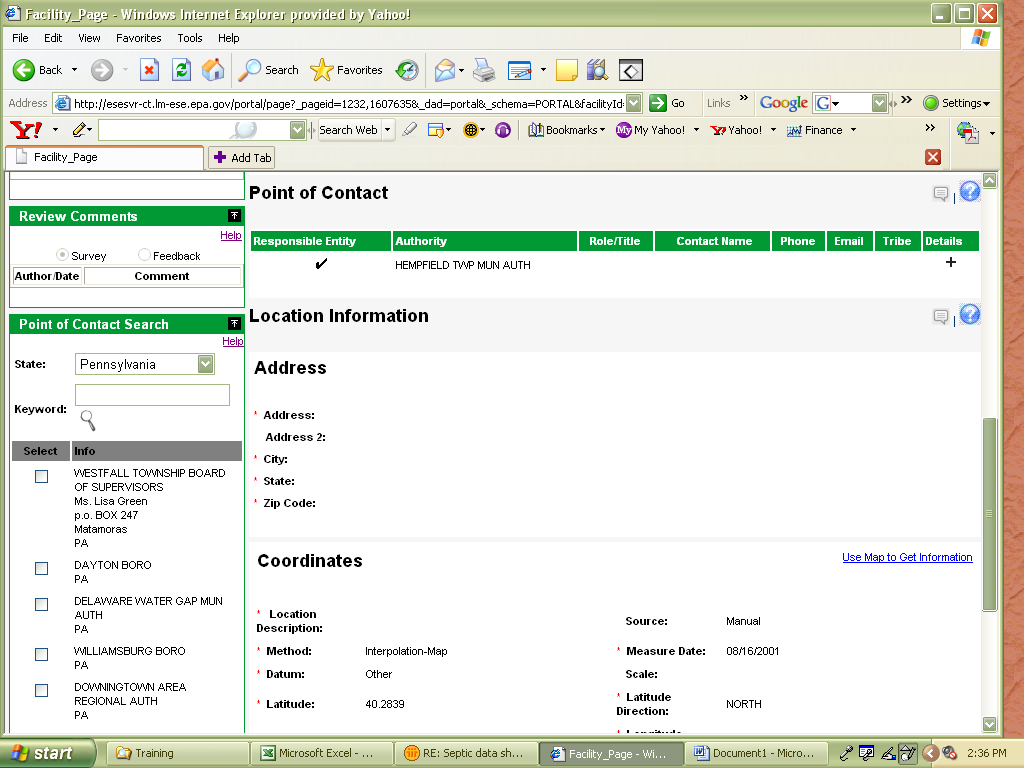
Task: Select the Feedback radio button
Action: (x=145, y=256)
